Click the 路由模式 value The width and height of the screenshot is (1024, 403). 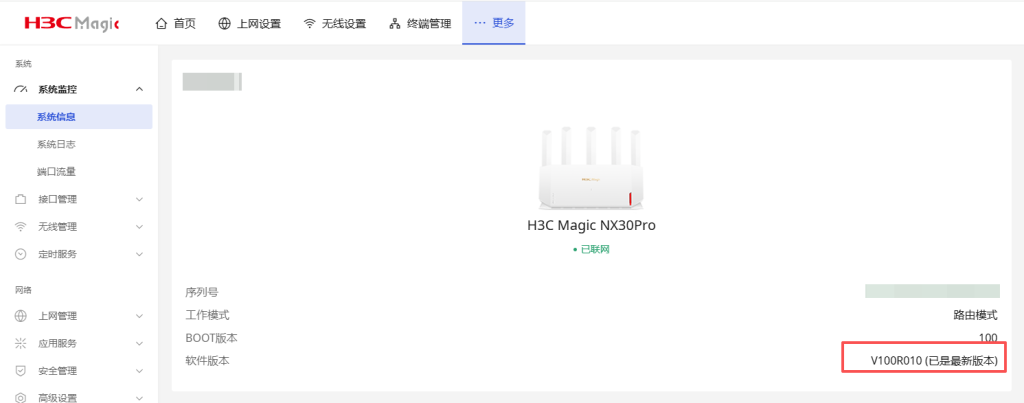pyautogui.click(x=976, y=315)
